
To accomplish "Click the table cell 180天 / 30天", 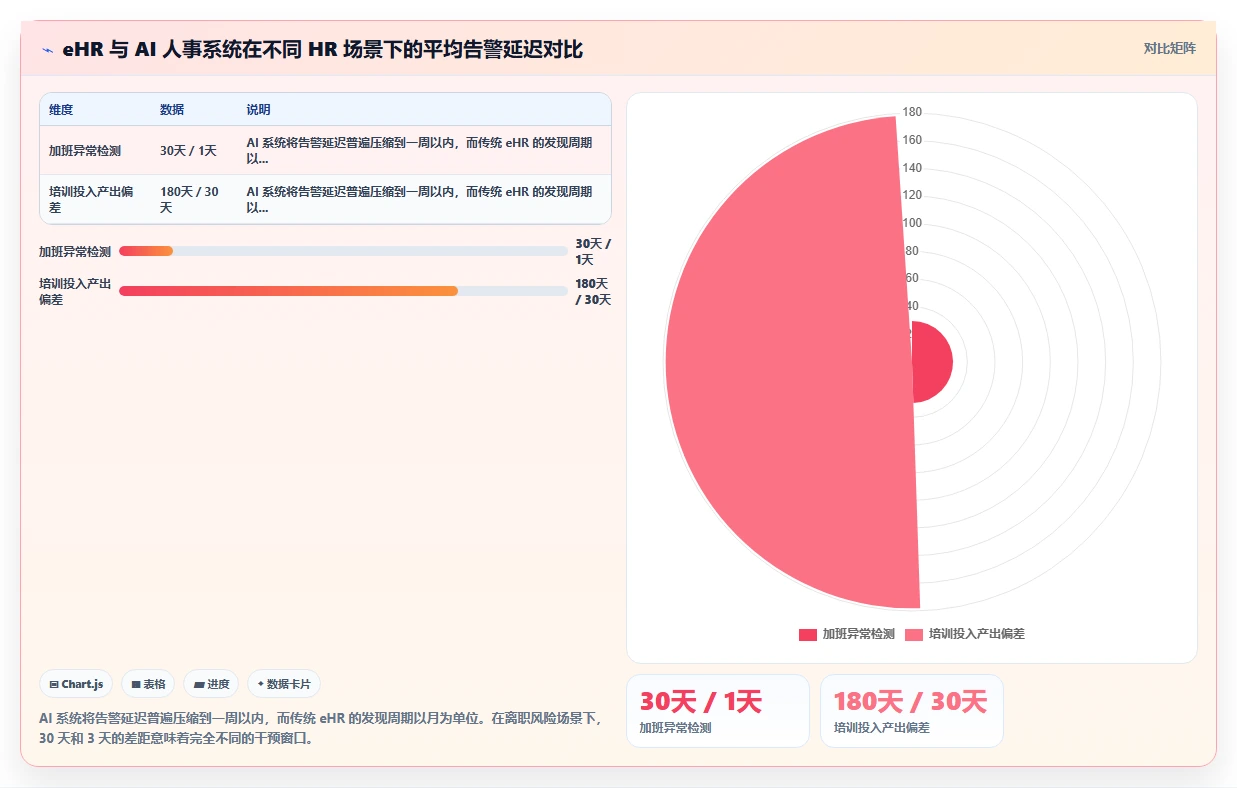I will click(194, 199).
